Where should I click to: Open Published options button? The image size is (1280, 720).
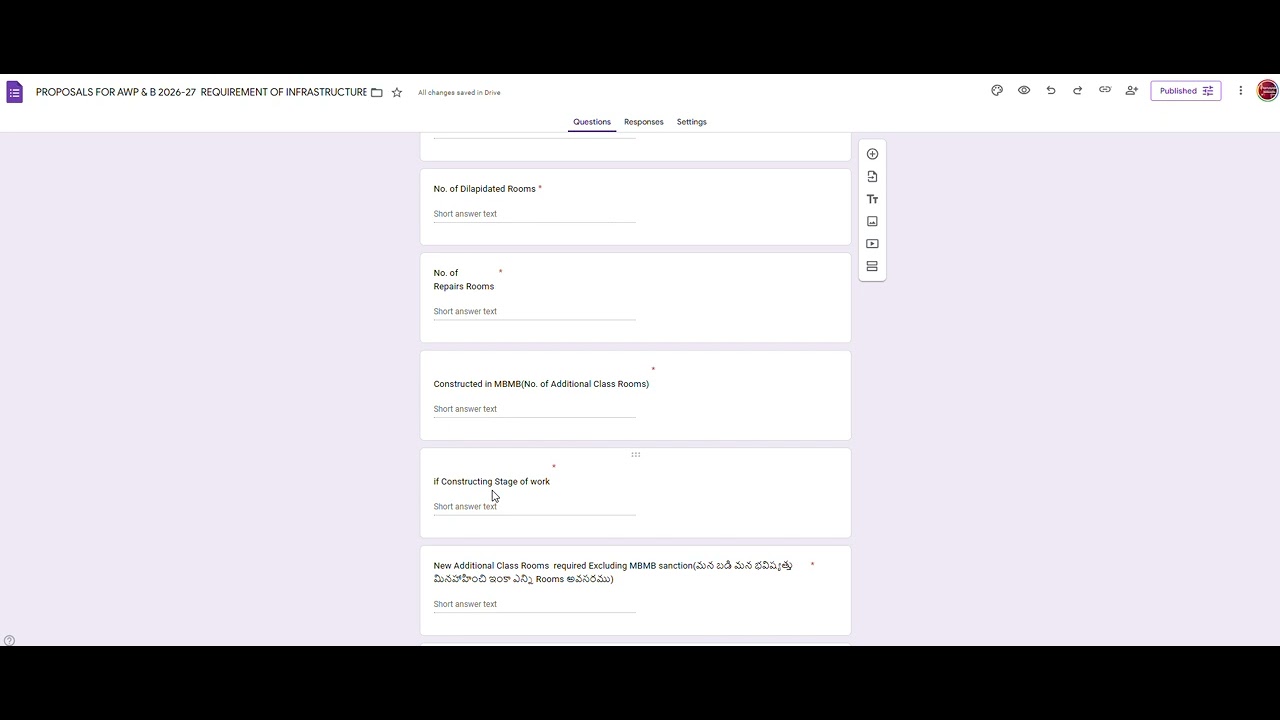(1186, 91)
